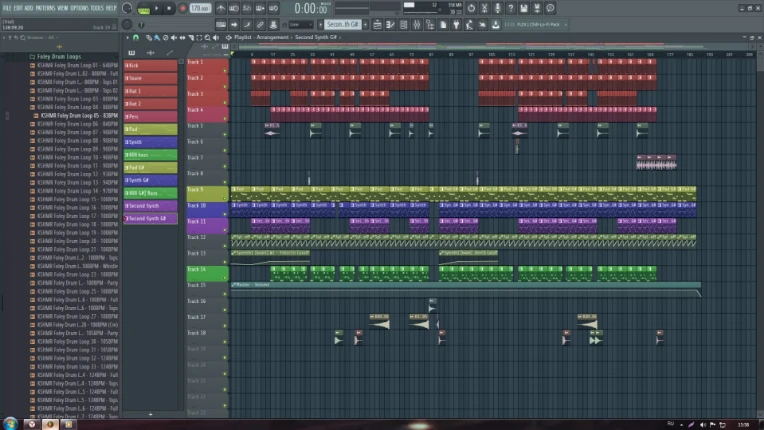Open the FILE menu
Image resolution: width=764 pixels, height=430 pixels.
click(x=7, y=8)
